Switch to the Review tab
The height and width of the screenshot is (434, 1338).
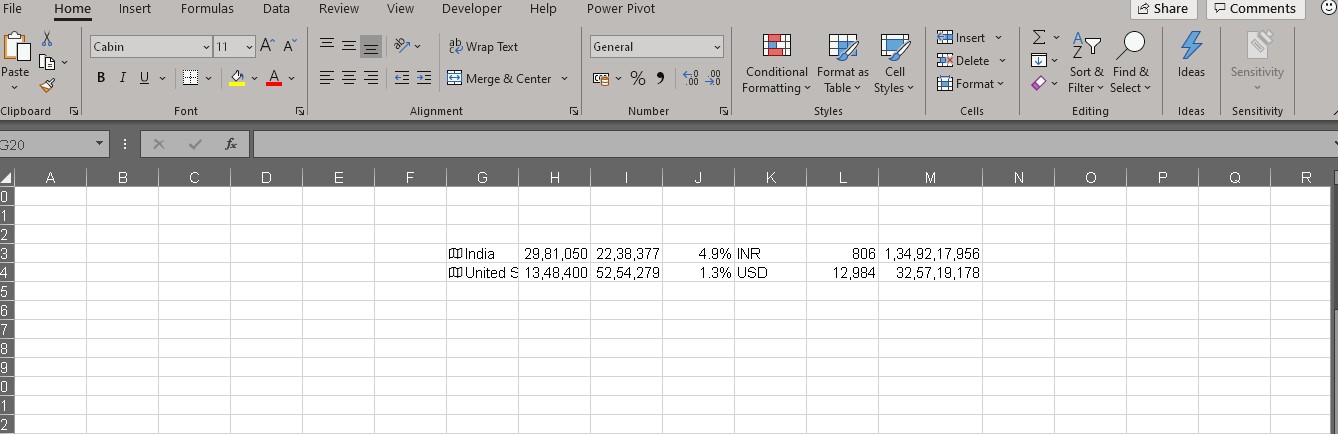[339, 8]
